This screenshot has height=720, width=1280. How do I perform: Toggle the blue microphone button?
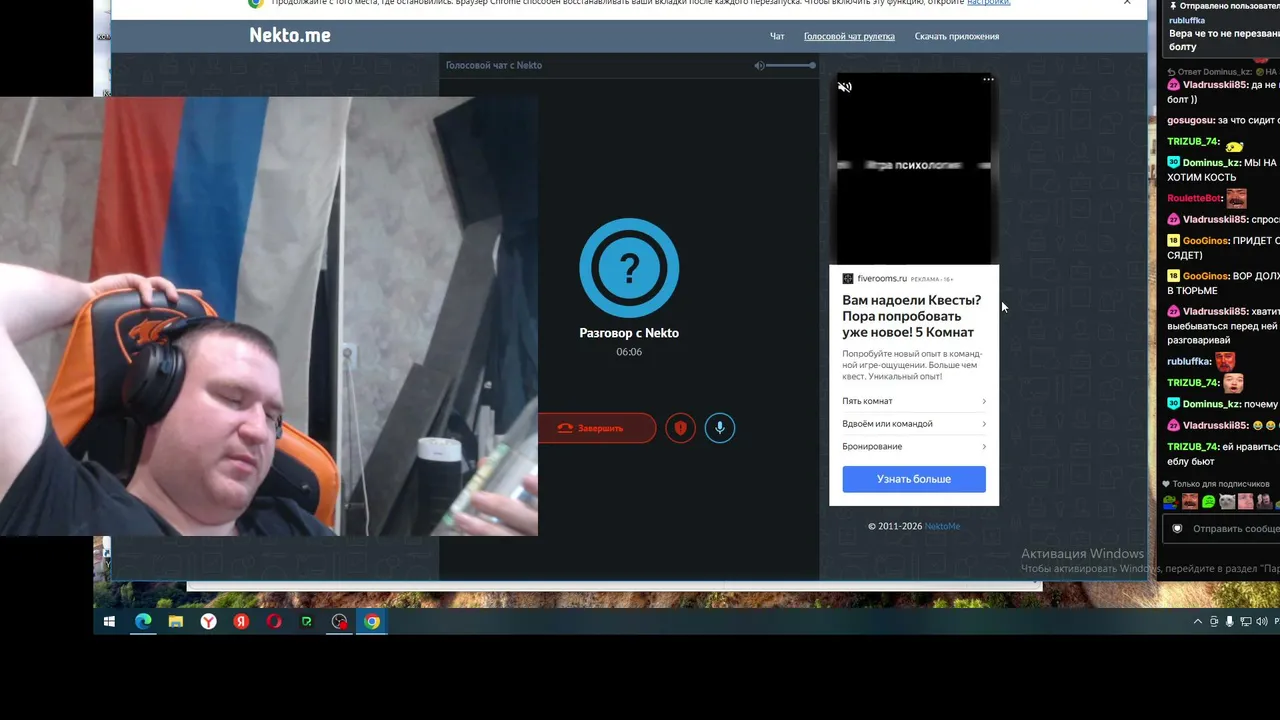720,428
